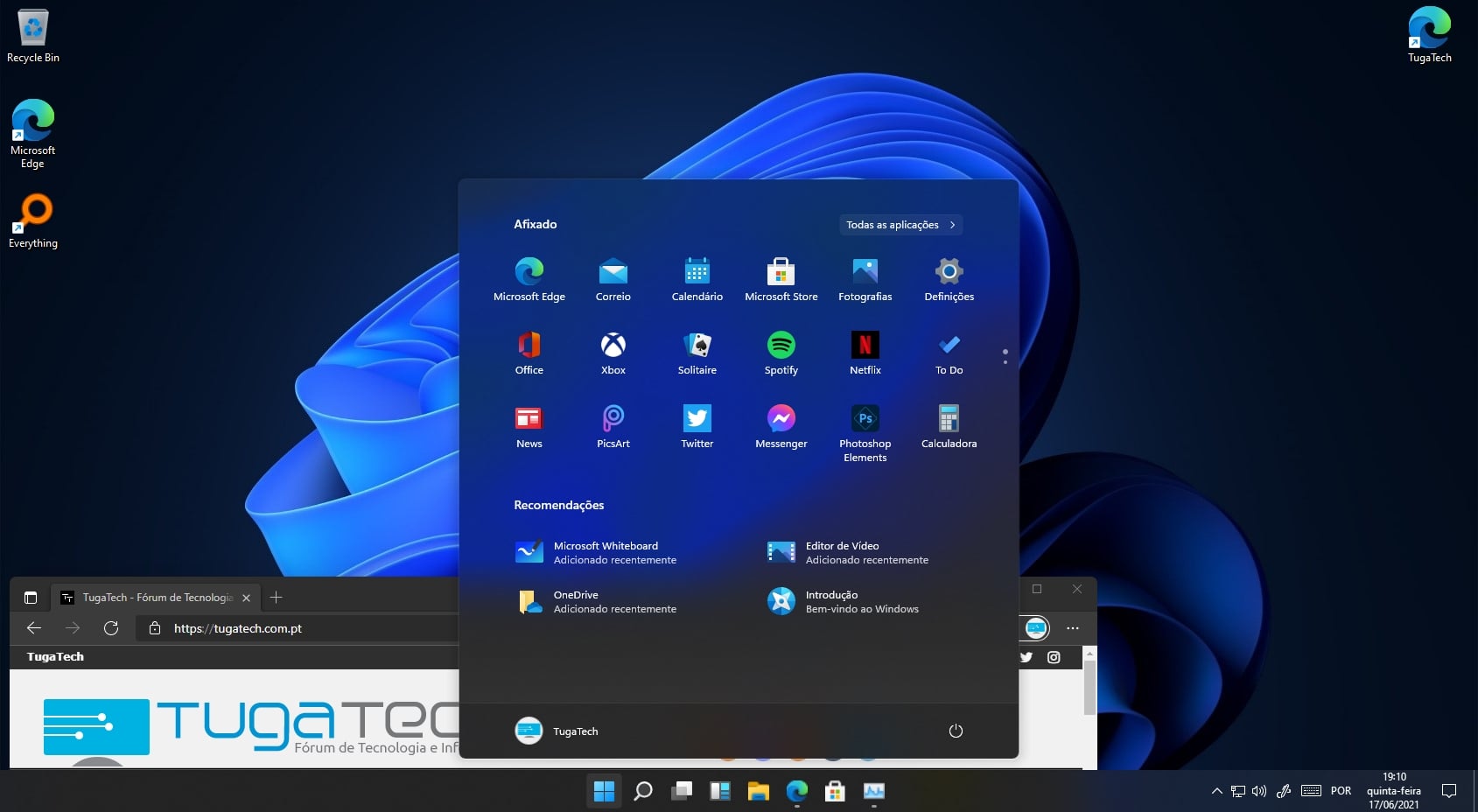Click the Edge icon on taskbar
Screen dimensions: 1478x812
796,791
